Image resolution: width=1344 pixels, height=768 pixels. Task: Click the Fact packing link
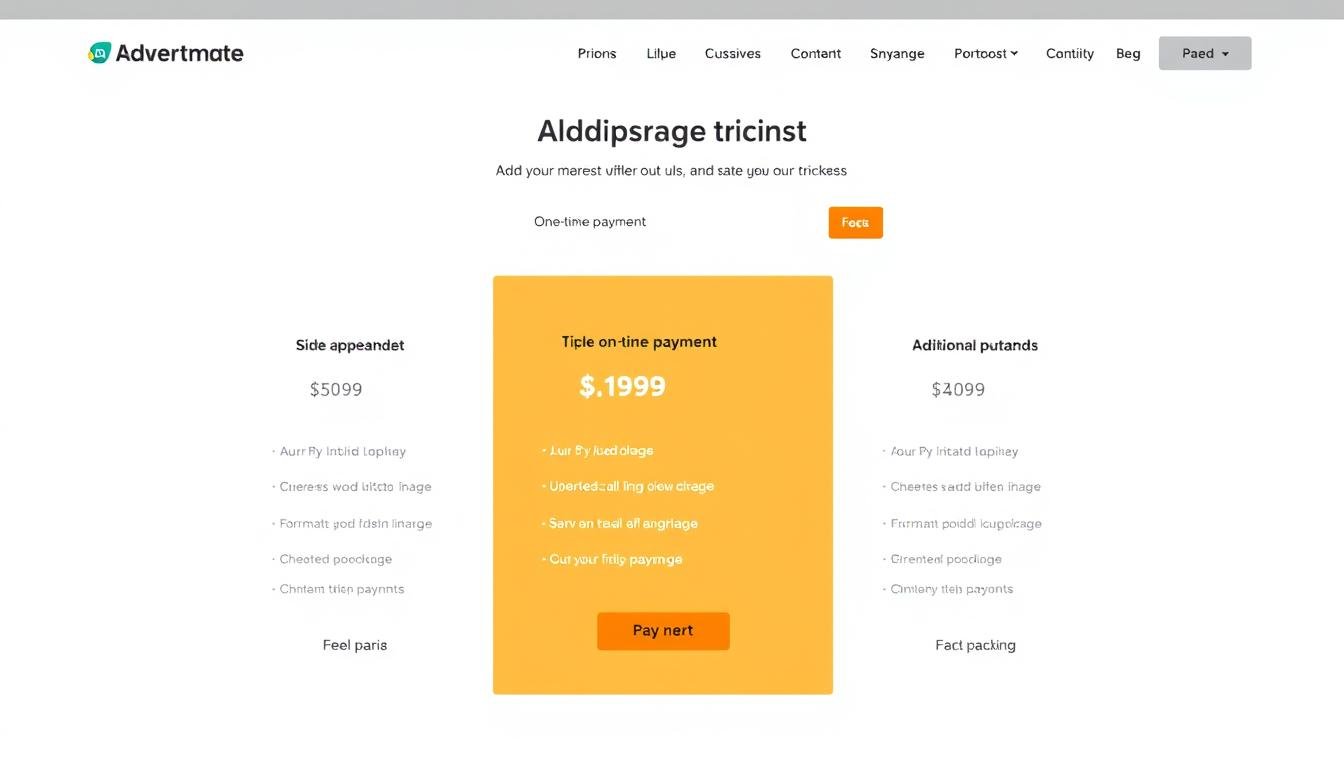(975, 645)
